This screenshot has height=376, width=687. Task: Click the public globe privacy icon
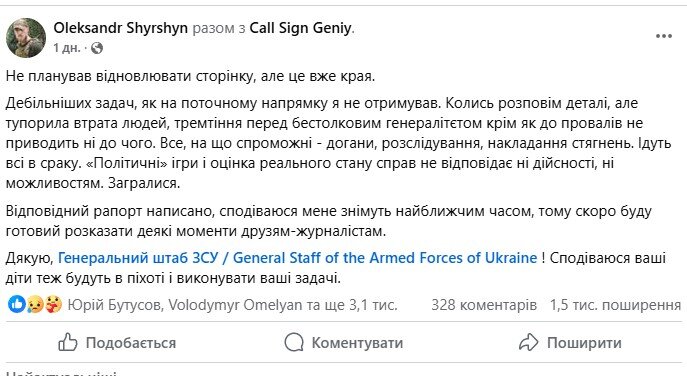point(97,48)
